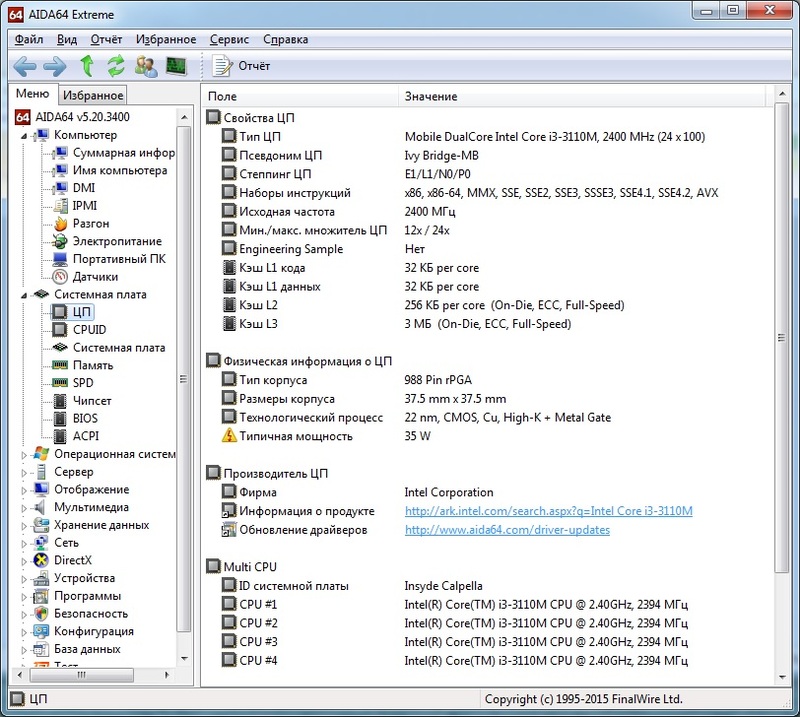800x717 pixels.
Task: Click the Чипсет chip icon
Action: click(x=60, y=401)
